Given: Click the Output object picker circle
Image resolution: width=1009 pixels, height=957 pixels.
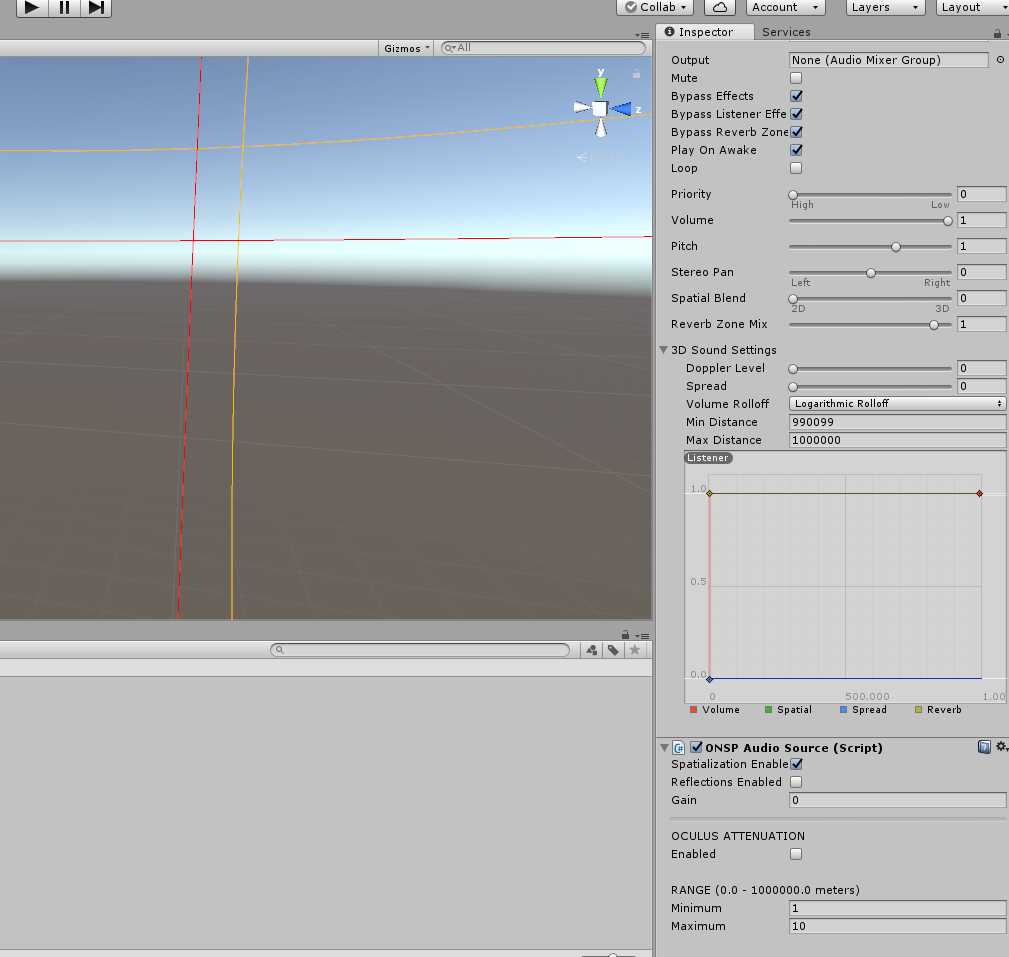Looking at the screenshot, I should (1000, 60).
